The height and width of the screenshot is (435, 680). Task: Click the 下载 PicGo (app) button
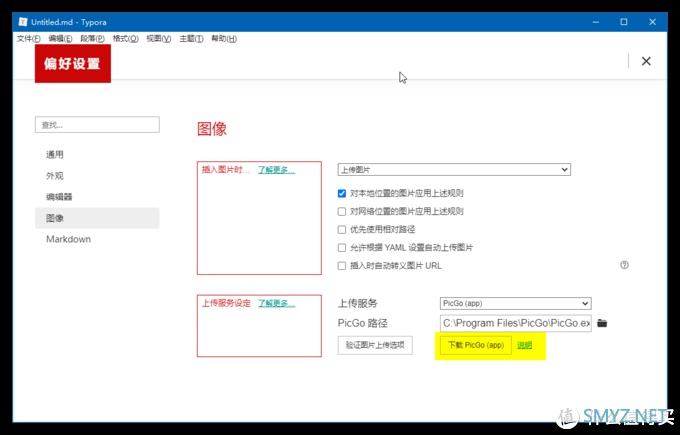476,345
